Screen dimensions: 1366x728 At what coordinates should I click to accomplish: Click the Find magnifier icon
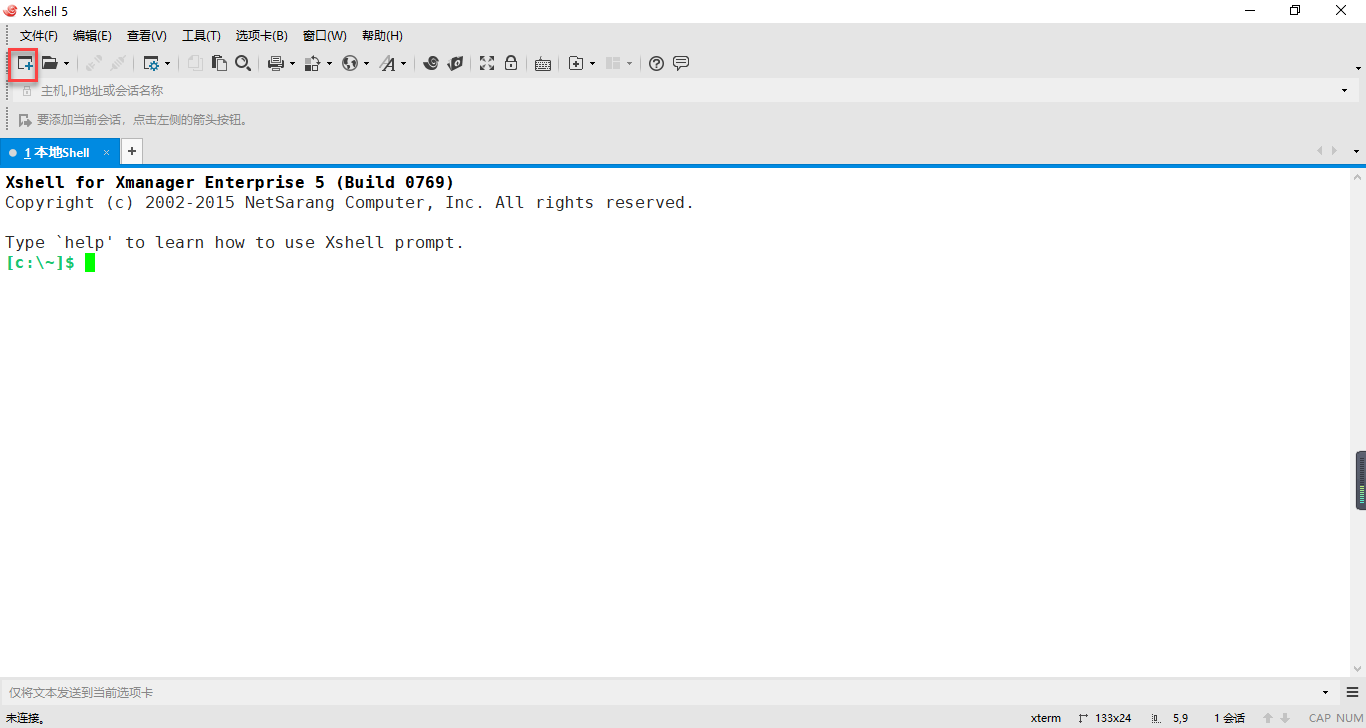pos(243,63)
